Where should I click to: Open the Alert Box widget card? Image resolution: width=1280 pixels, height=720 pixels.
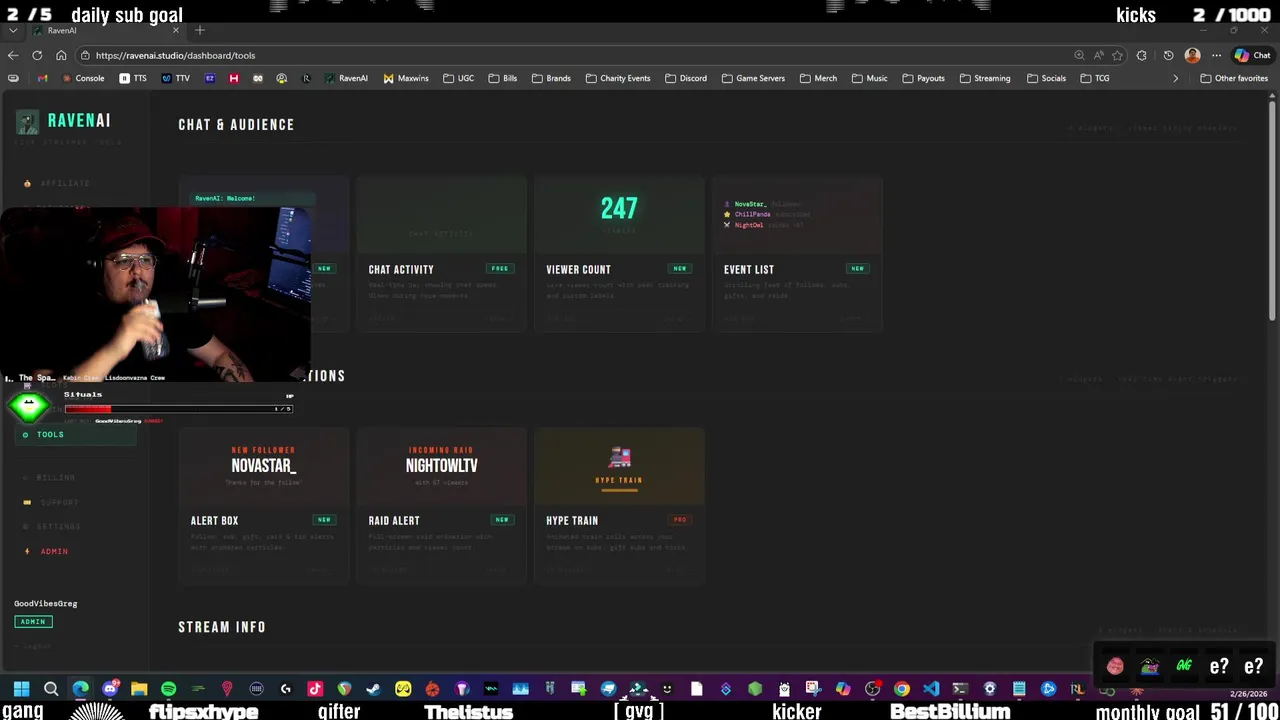(x=264, y=505)
